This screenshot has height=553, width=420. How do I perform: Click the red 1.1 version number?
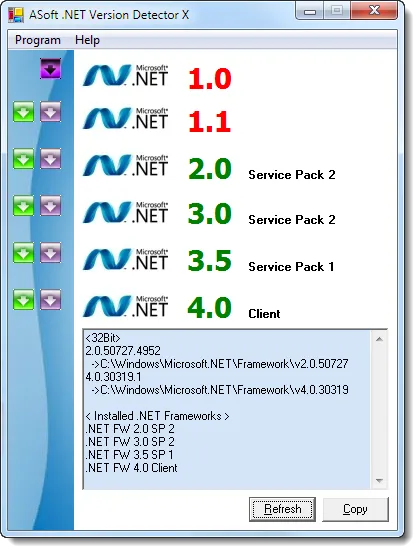210,122
